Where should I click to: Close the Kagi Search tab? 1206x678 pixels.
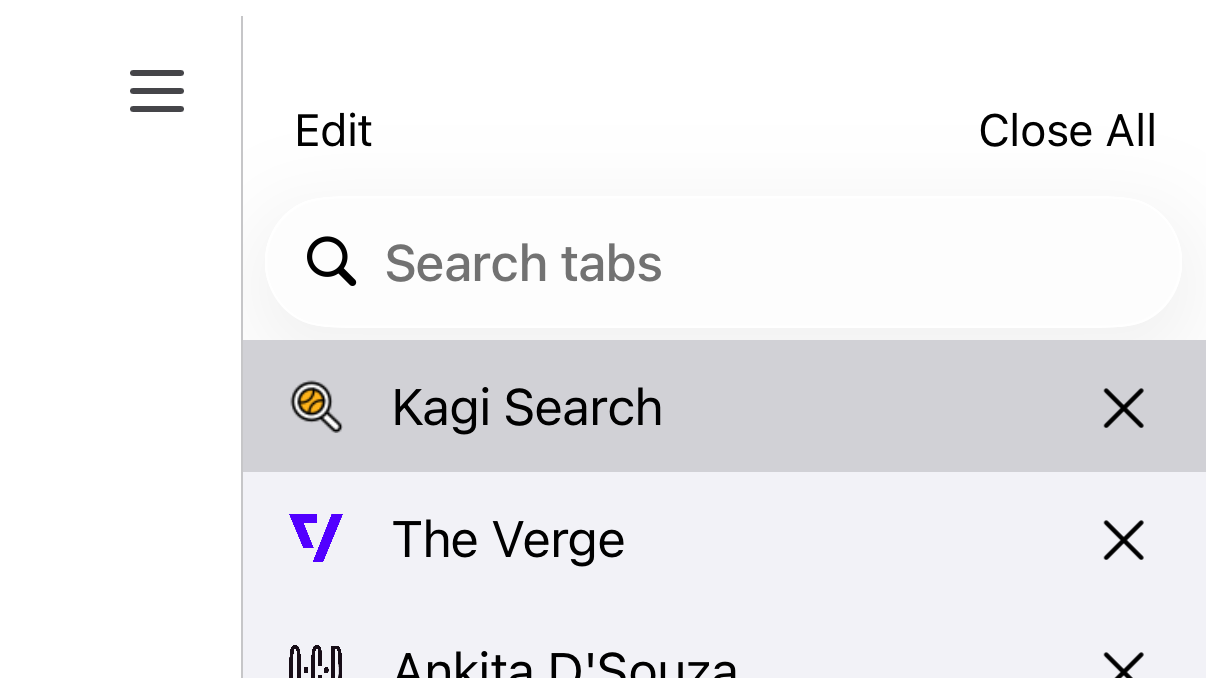[1123, 408]
